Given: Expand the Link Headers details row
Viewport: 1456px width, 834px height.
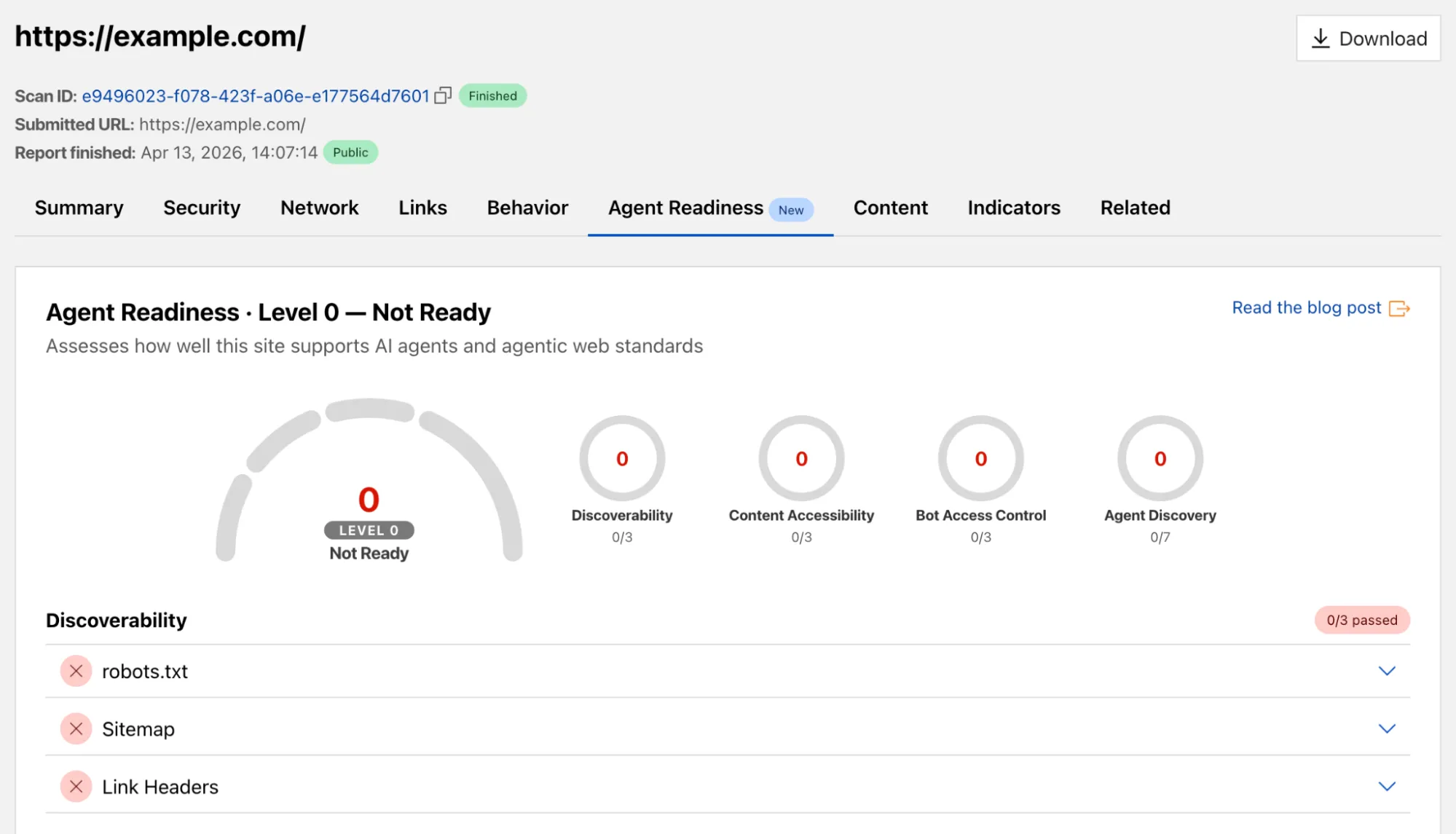Looking at the screenshot, I should (x=1388, y=787).
